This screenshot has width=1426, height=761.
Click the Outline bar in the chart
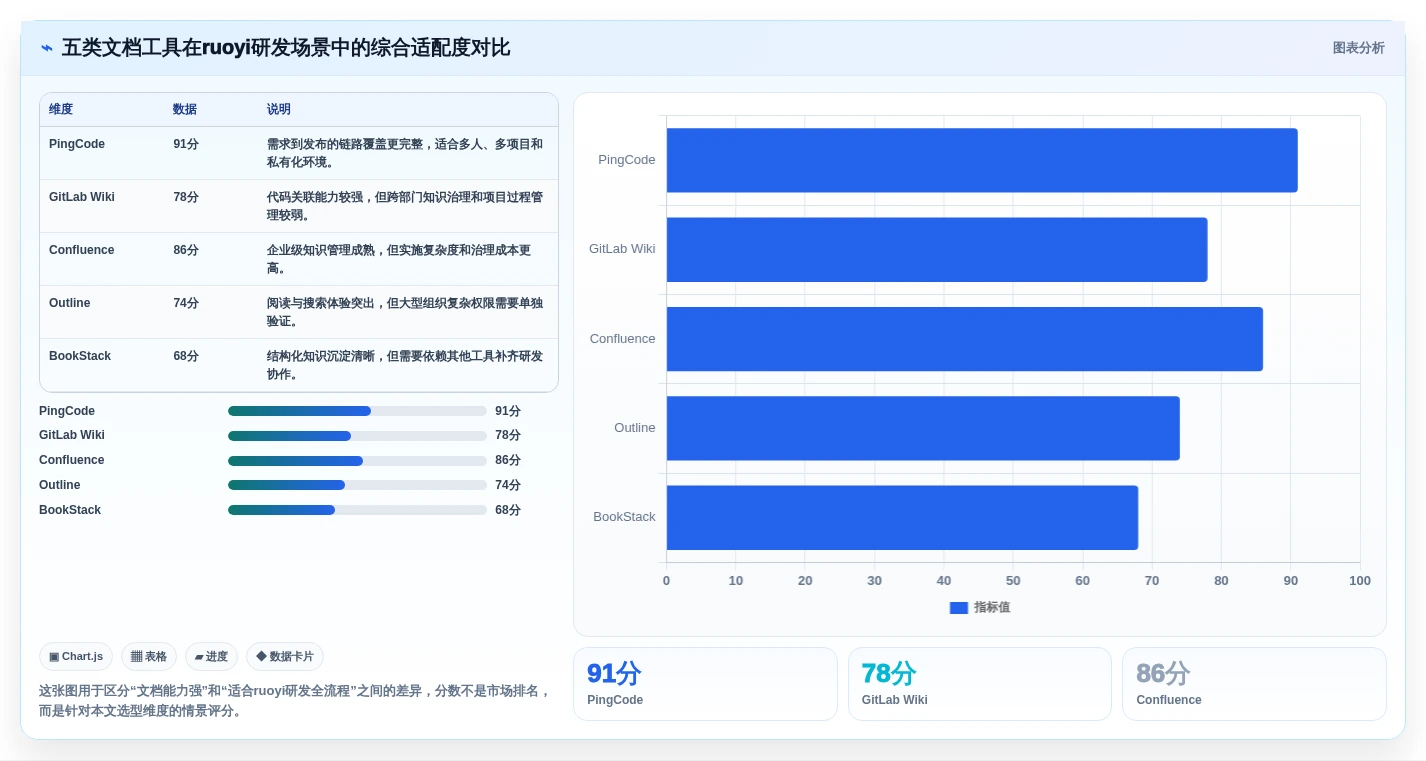point(923,428)
